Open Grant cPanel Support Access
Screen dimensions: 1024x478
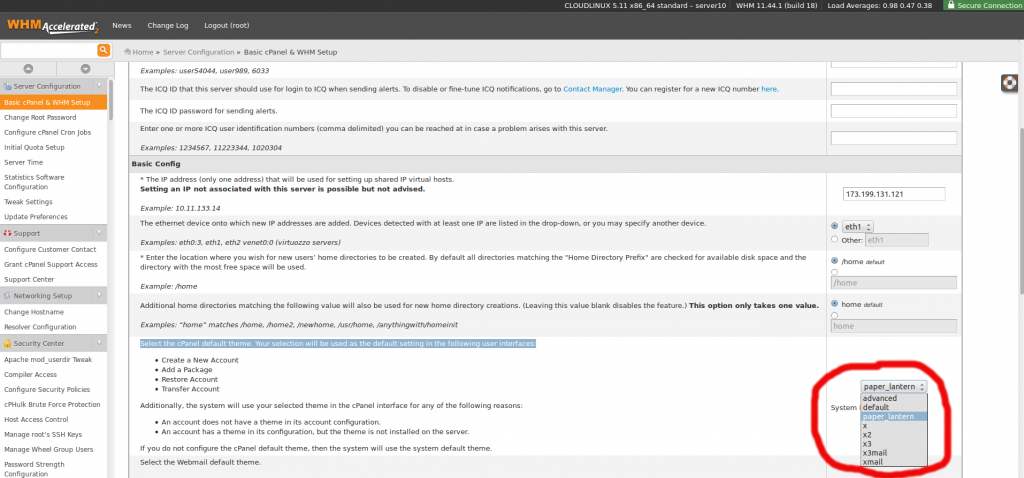tap(51, 264)
